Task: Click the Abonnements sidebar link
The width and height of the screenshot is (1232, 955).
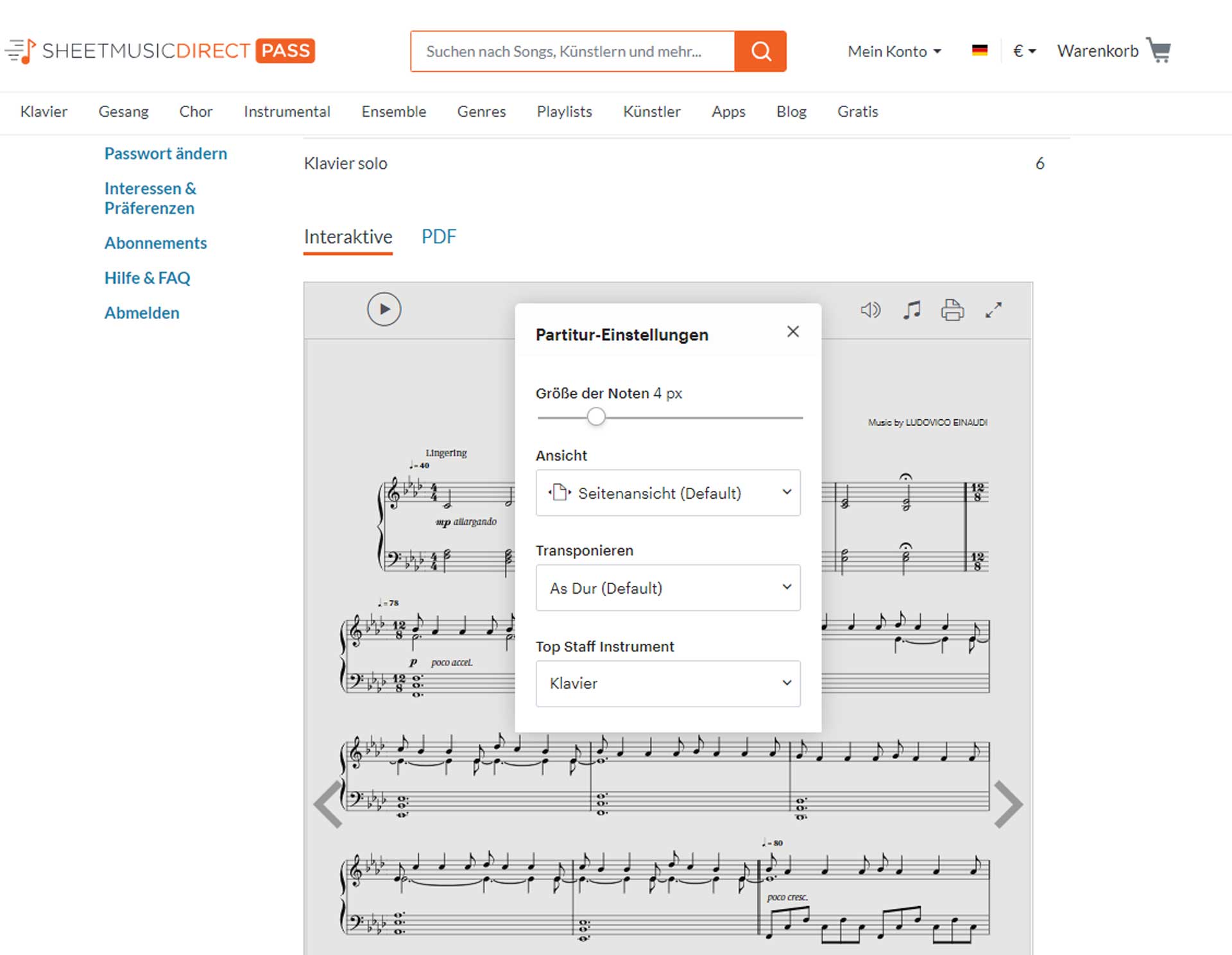Action: tap(155, 243)
